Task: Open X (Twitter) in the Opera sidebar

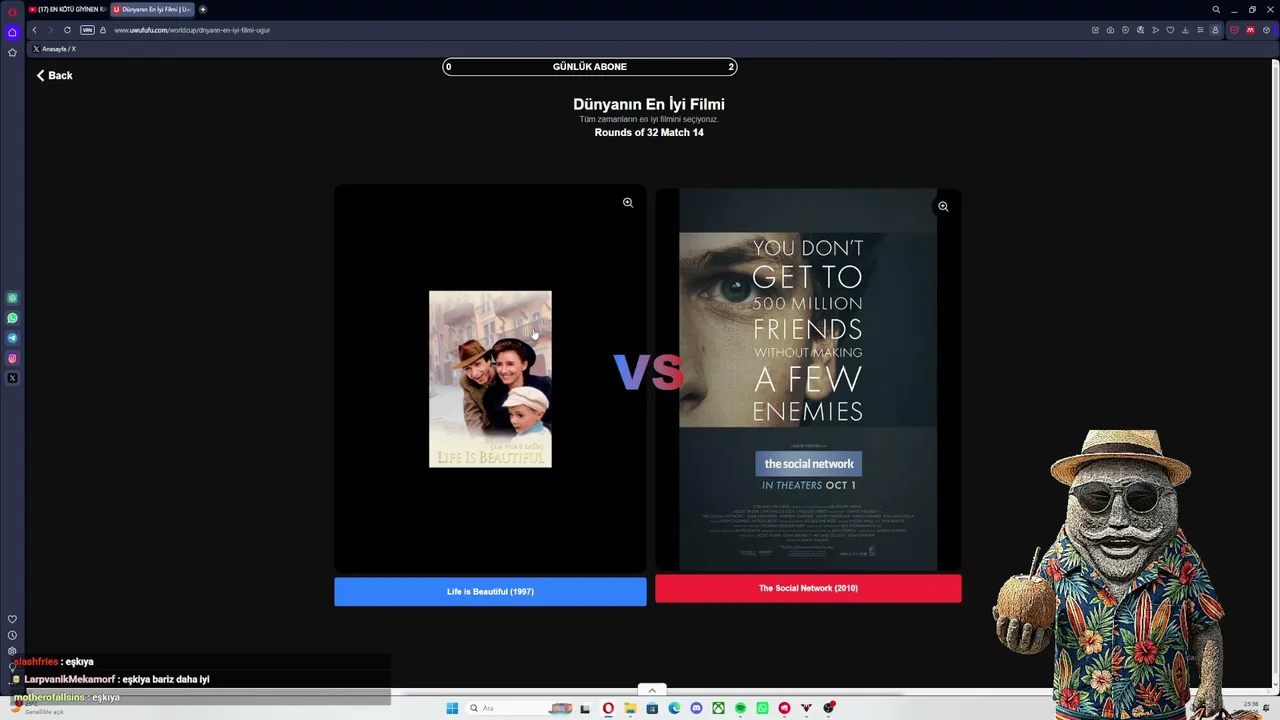Action: pos(12,378)
